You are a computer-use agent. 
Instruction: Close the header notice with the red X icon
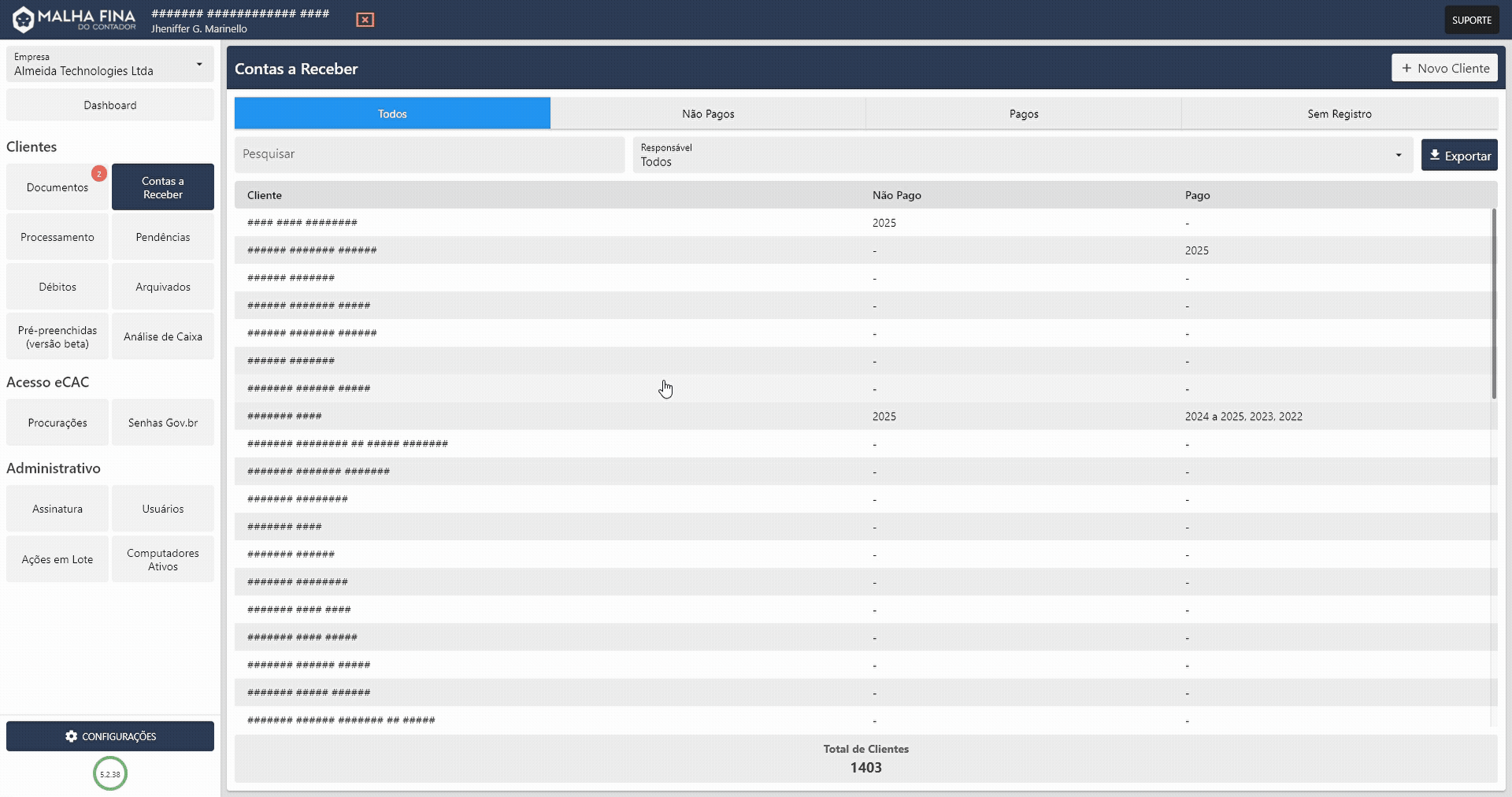tap(365, 19)
